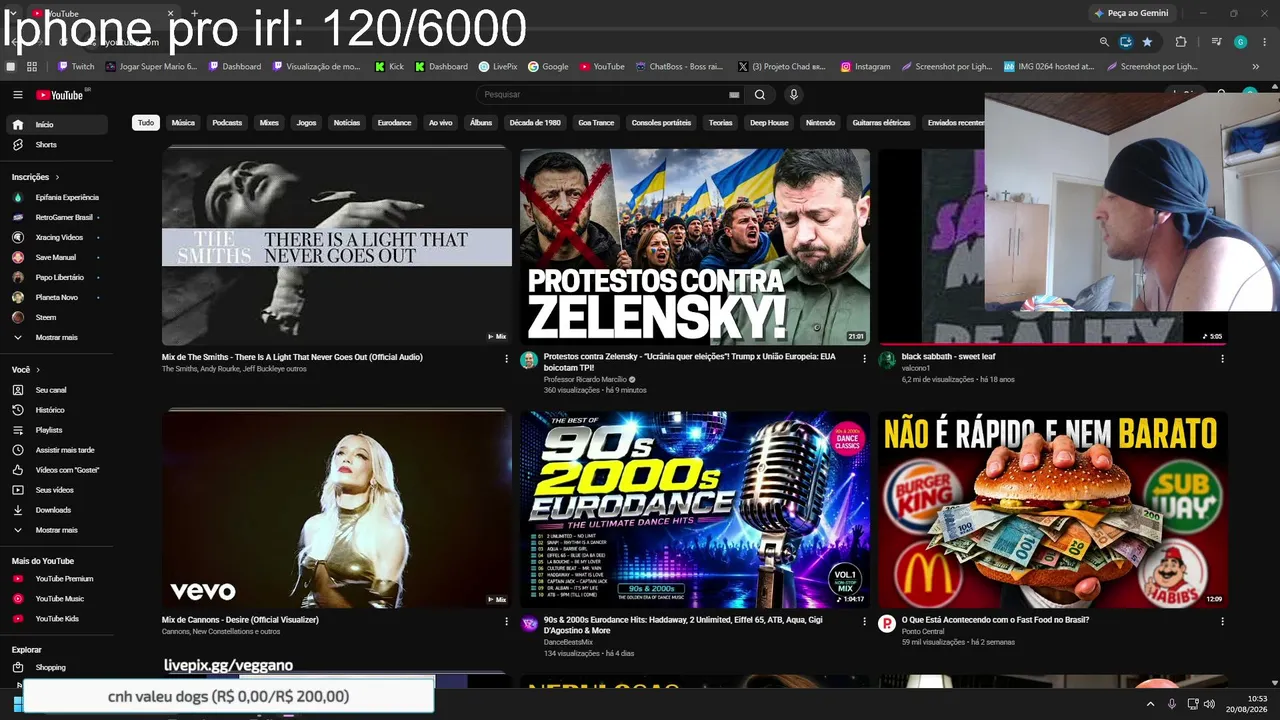Open Seu canal in the sidebar
The height and width of the screenshot is (720, 1280).
coord(58,390)
